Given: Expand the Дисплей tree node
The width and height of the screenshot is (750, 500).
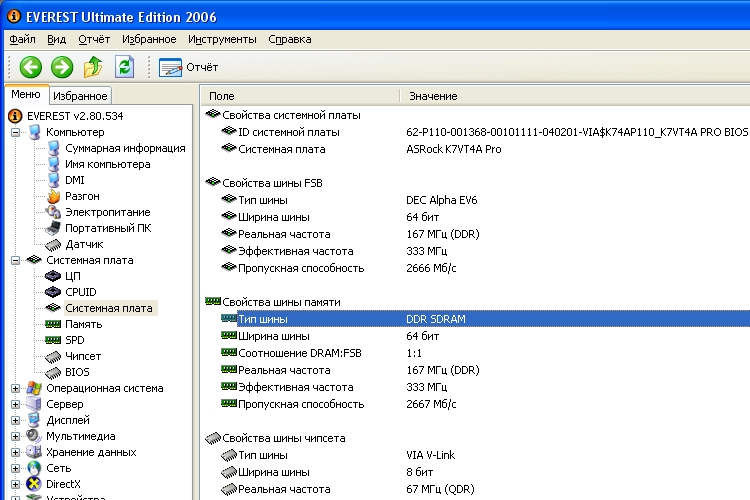Looking at the screenshot, I should click(x=15, y=420).
